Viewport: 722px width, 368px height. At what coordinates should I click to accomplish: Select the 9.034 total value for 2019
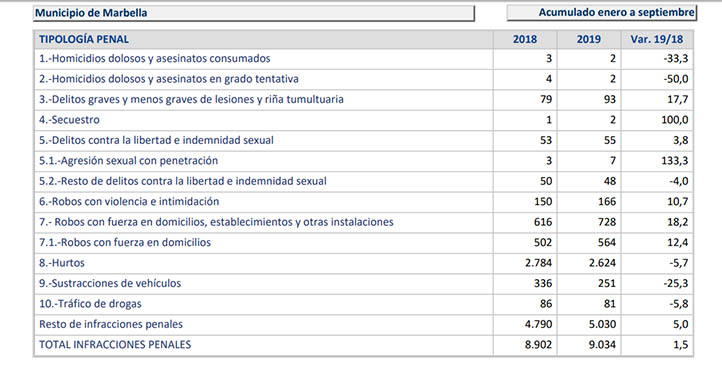[602, 345]
